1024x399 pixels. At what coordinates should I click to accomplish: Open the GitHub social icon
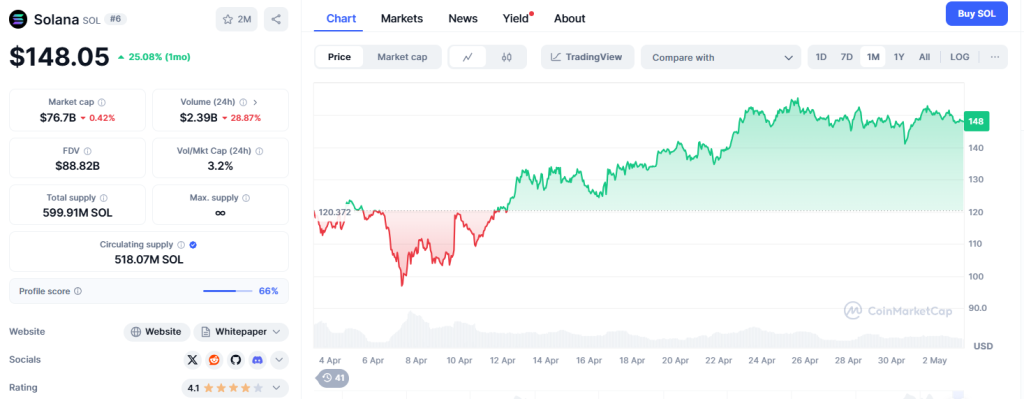(236, 359)
